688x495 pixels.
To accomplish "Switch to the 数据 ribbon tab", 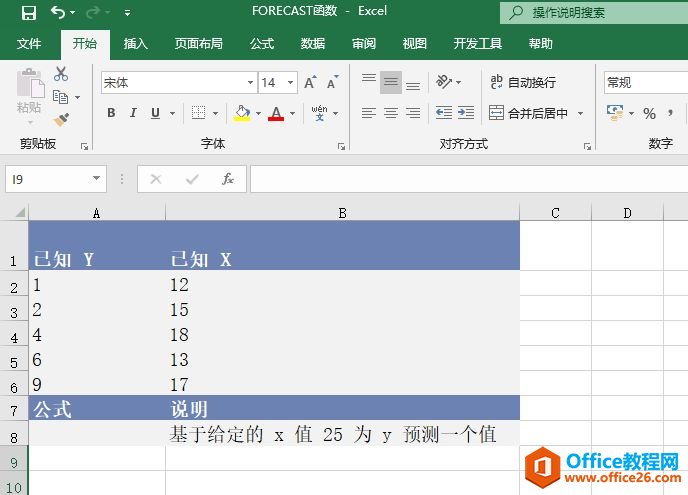I will pyautogui.click(x=313, y=43).
